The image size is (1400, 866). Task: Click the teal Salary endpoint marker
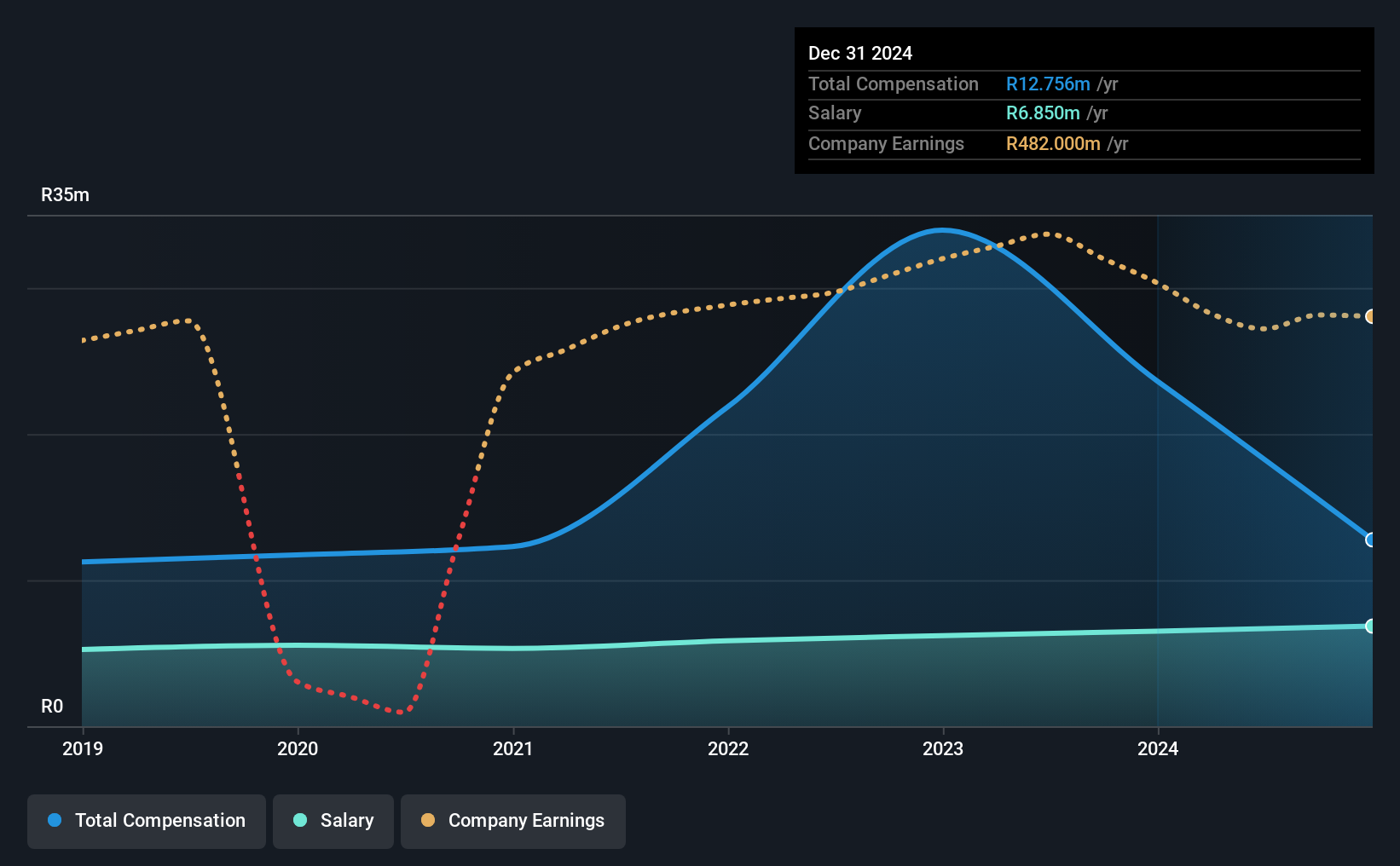[1371, 626]
